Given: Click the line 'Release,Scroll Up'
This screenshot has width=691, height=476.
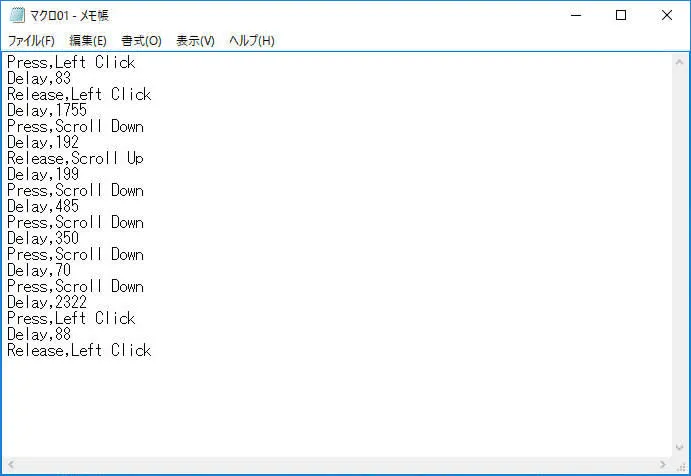Looking at the screenshot, I should [75, 159].
